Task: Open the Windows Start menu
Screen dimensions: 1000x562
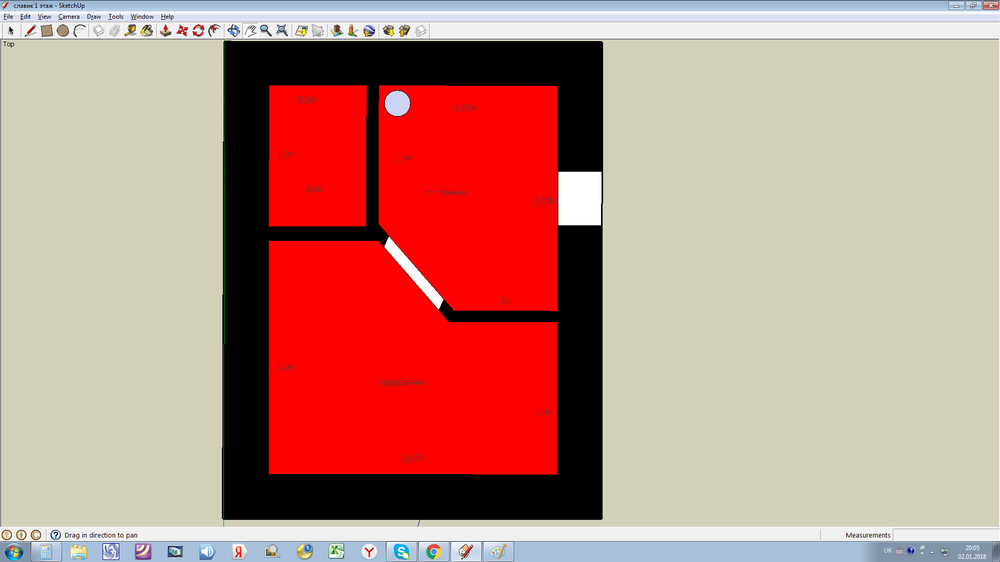Action: pyautogui.click(x=13, y=552)
